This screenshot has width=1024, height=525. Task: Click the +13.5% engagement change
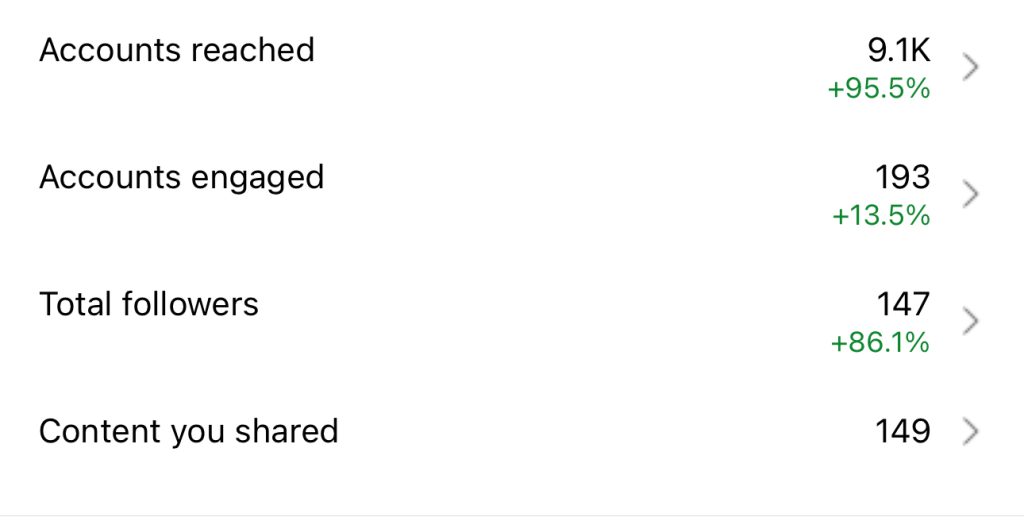[881, 216]
